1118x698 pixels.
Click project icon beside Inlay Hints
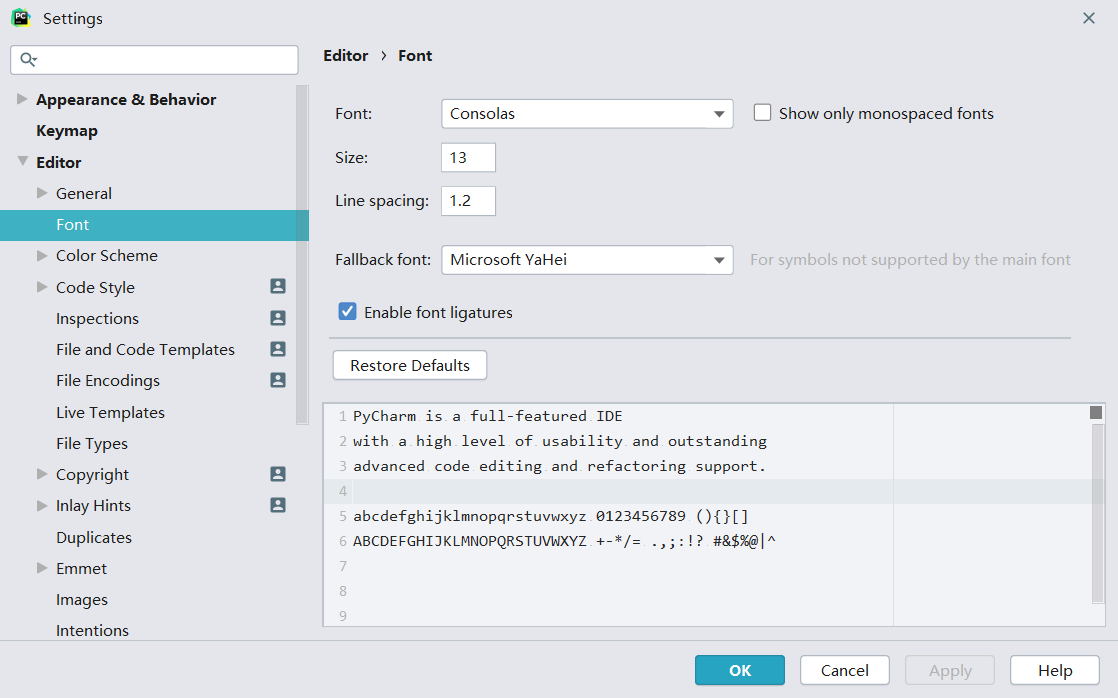(278, 505)
